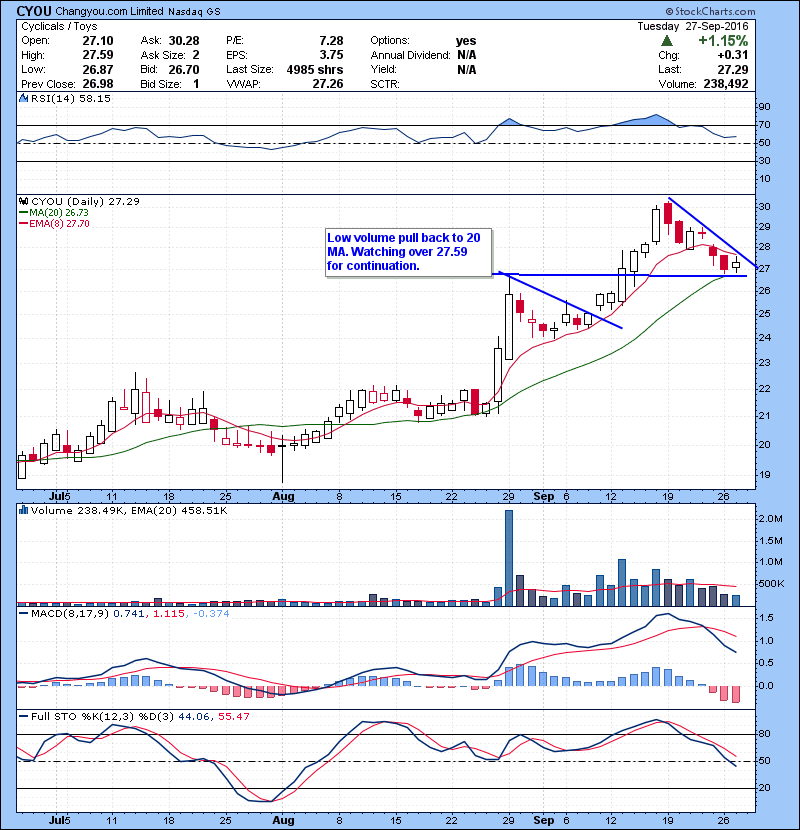Viewport: 800px width, 830px height.
Task: Click the EMA(8) 27.70 legend text
Action: pyautogui.click(x=59, y=223)
